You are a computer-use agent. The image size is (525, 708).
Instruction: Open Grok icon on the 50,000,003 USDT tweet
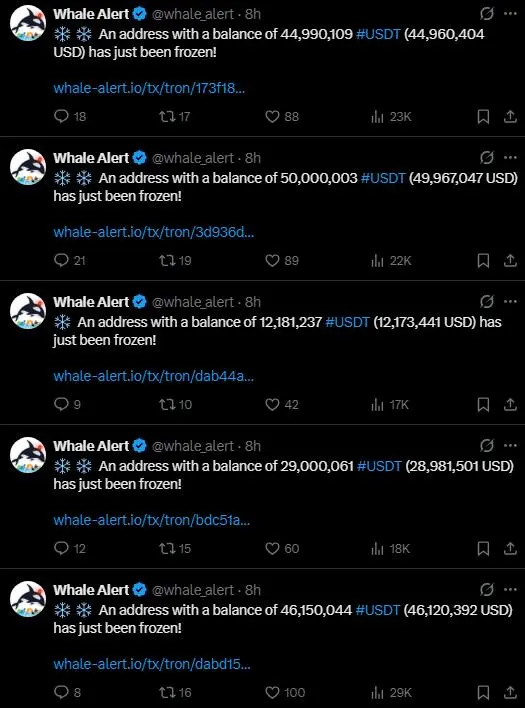click(487, 158)
